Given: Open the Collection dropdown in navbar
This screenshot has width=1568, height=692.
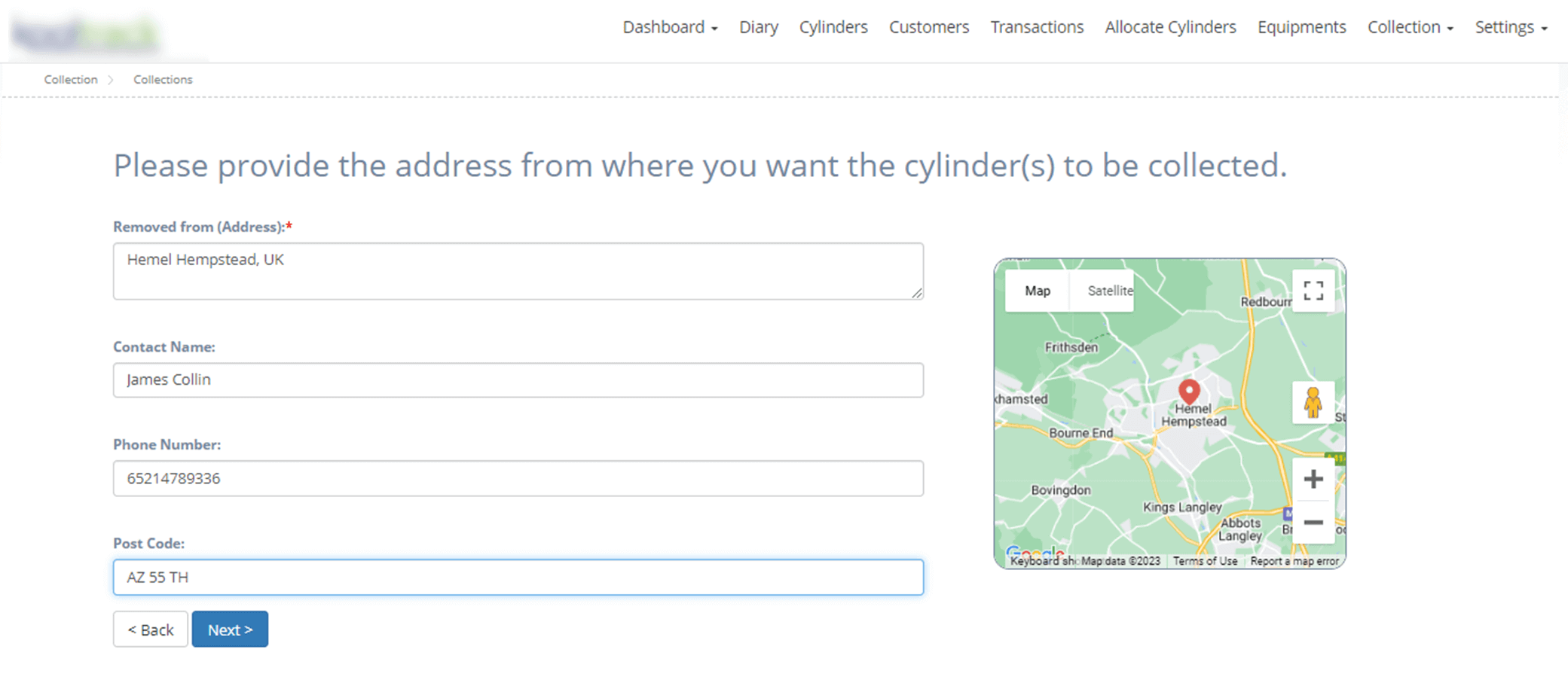Looking at the screenshot, I should point(1411,27).
